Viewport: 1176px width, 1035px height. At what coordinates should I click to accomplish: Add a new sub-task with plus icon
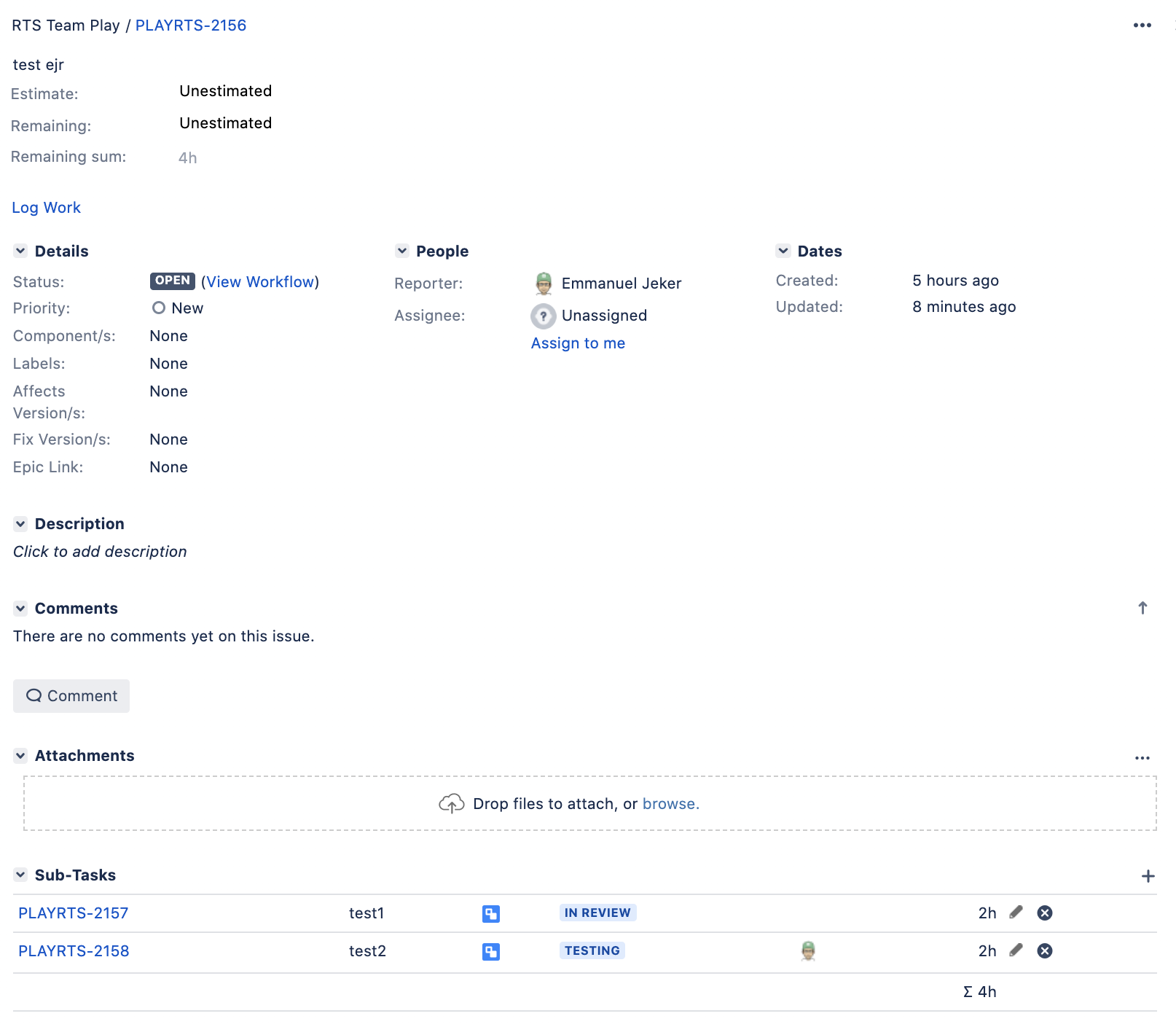1148,876
